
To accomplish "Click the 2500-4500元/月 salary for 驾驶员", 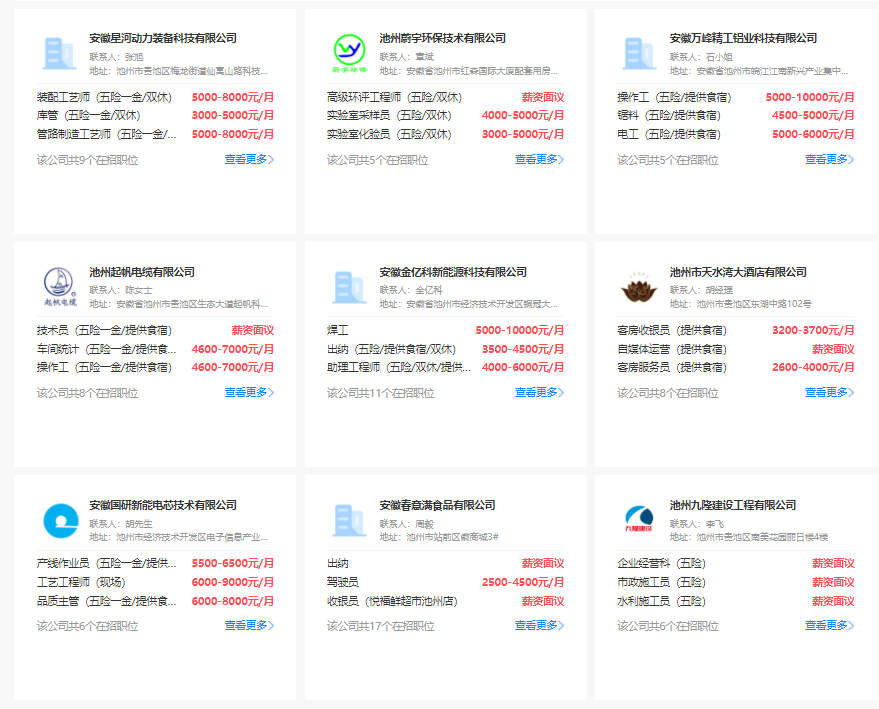I will click(523, 582).
